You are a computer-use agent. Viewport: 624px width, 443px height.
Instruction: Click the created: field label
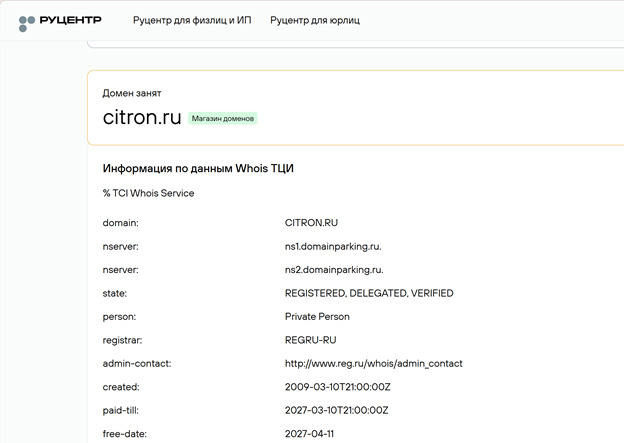click(121, 387)
